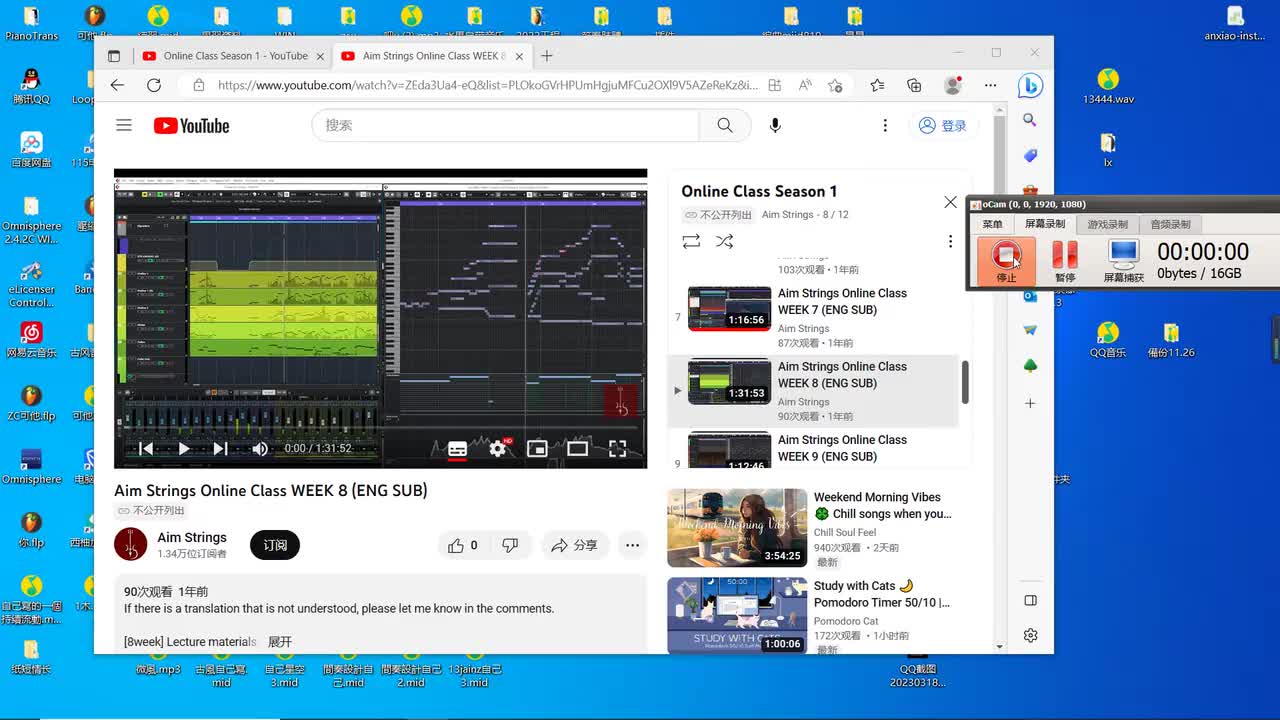The image size is (1280, 720).
Task: Open YouTube settings three-dot menu near sign-in
Action: coord(885,125)
